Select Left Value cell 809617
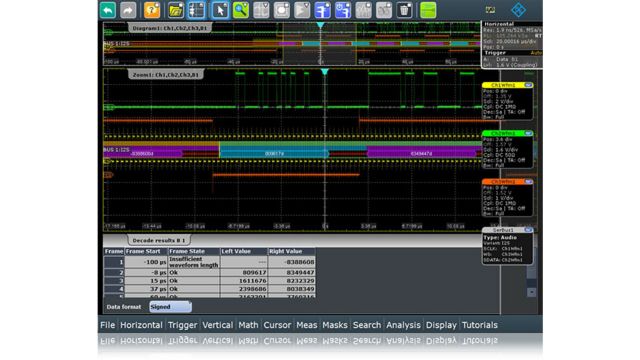The width and height of the screenshot is (640, 360). (244, 272)
